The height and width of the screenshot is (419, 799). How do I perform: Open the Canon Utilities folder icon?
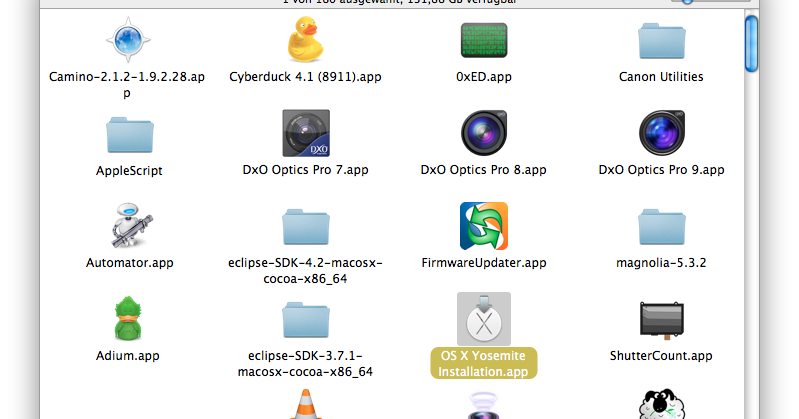(661, 41)
